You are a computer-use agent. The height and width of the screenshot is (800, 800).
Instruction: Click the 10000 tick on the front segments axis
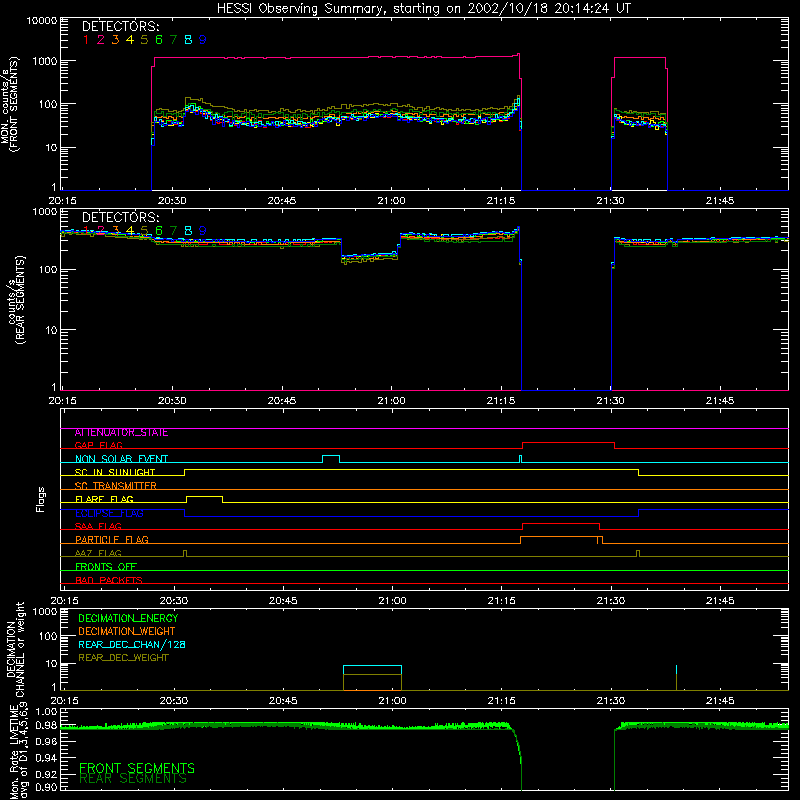tap(42, 21)
